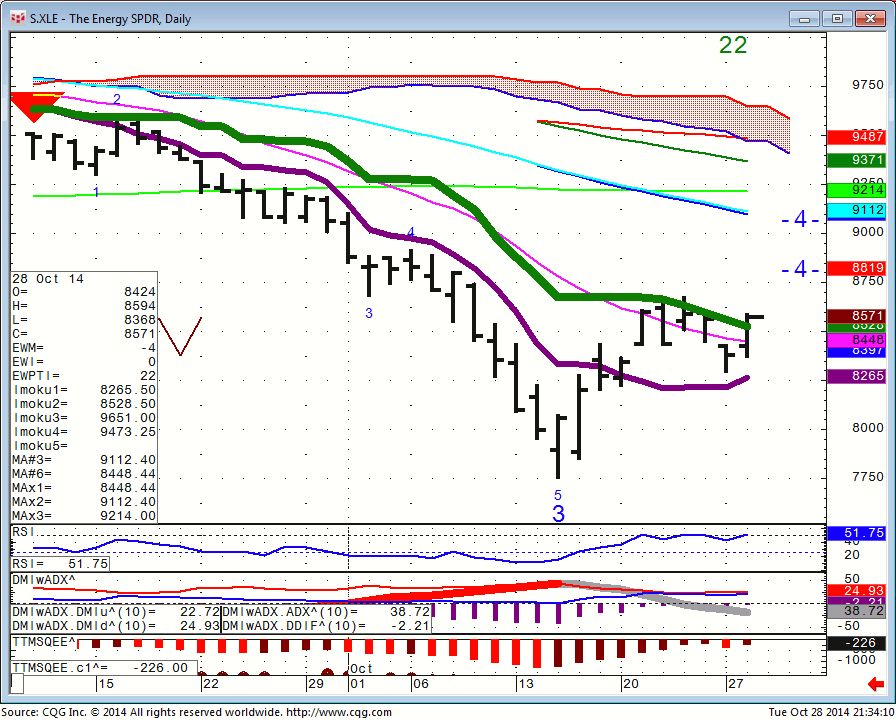The height and width of the screenshot is (720, 896).
Task: Click the 'Oct' month label on time axis
Action: click(362, 668)
